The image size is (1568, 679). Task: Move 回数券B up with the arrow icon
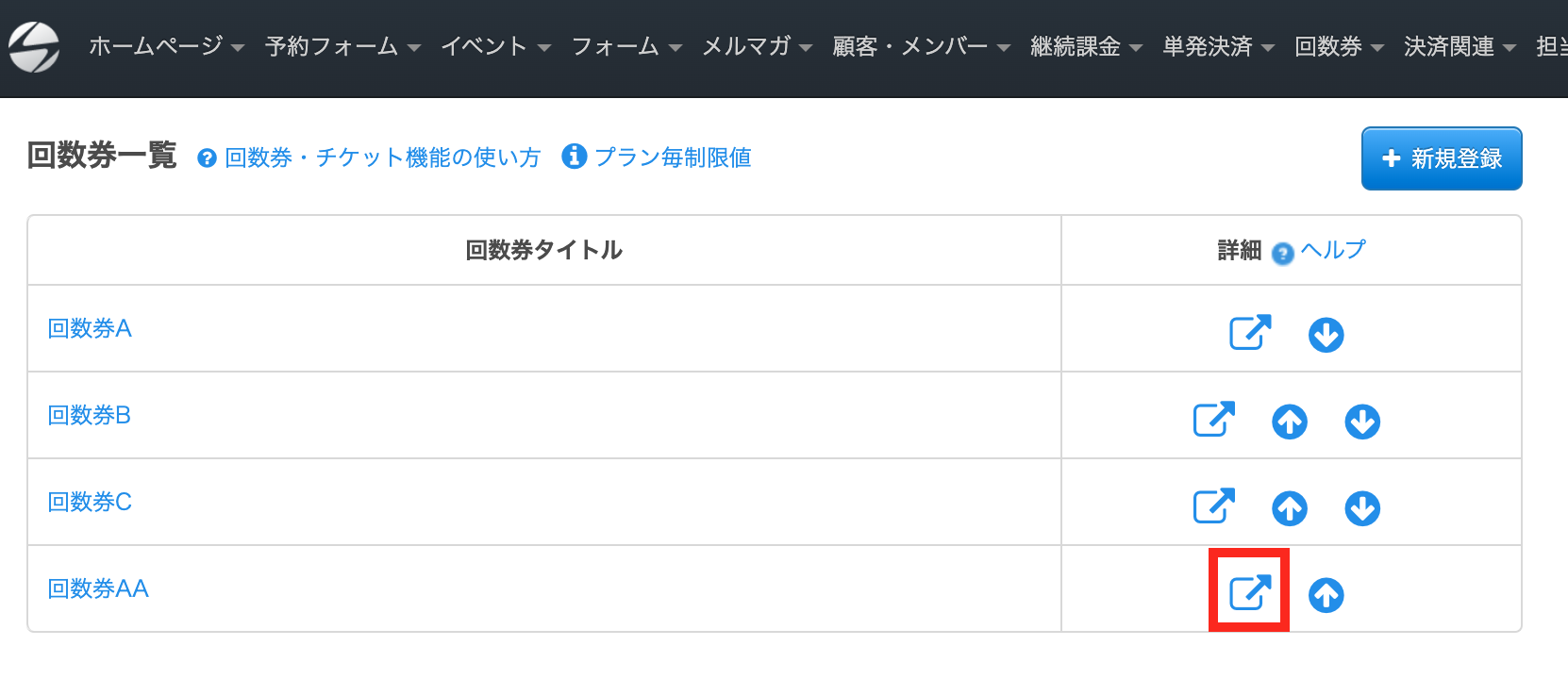pyautogui.click(x=1289, y=422)
